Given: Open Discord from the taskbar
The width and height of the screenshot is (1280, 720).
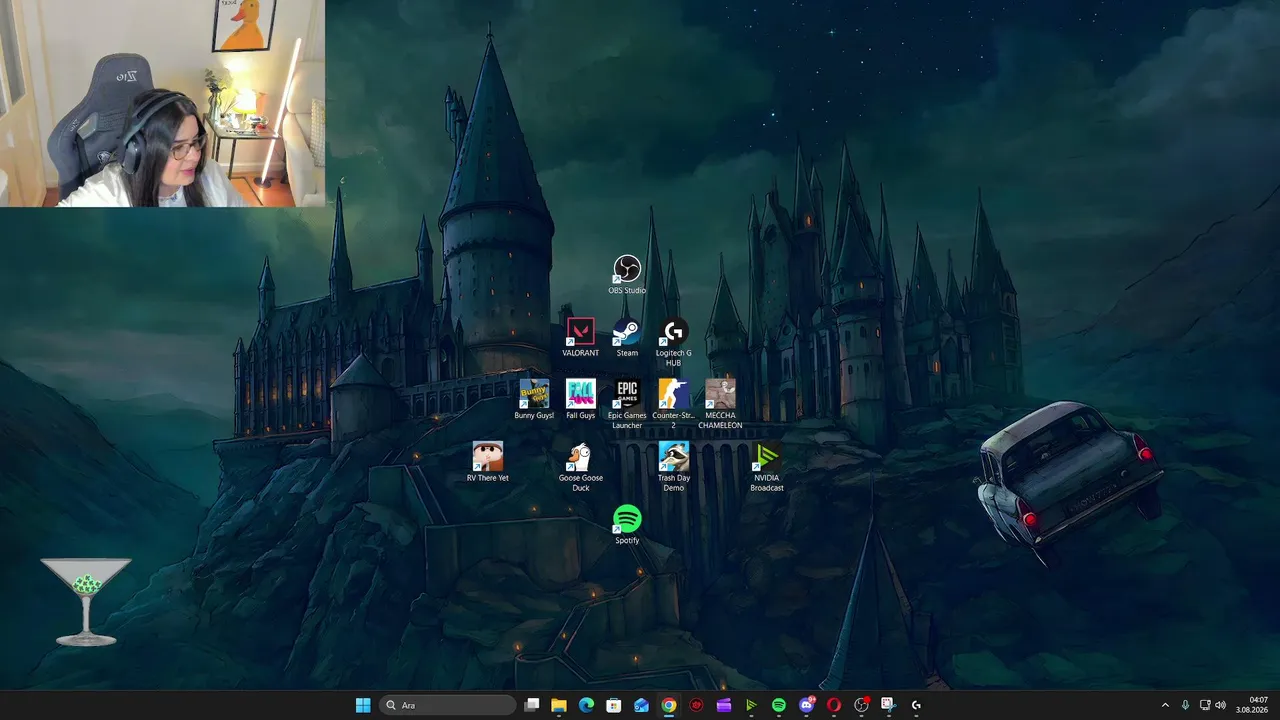Looking at the screenshot, I should (x=806, y=705).
